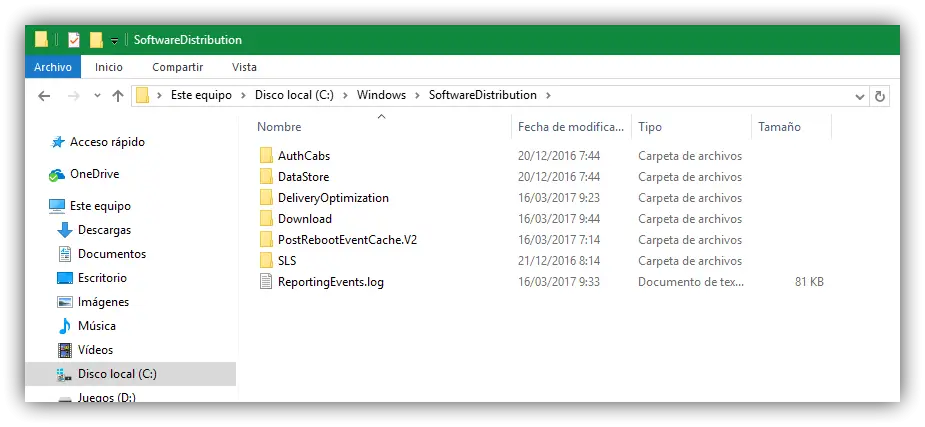Click the date 16/03/2017 9:44
This screenshot has height=427, width=925.
tap(559, 219)
